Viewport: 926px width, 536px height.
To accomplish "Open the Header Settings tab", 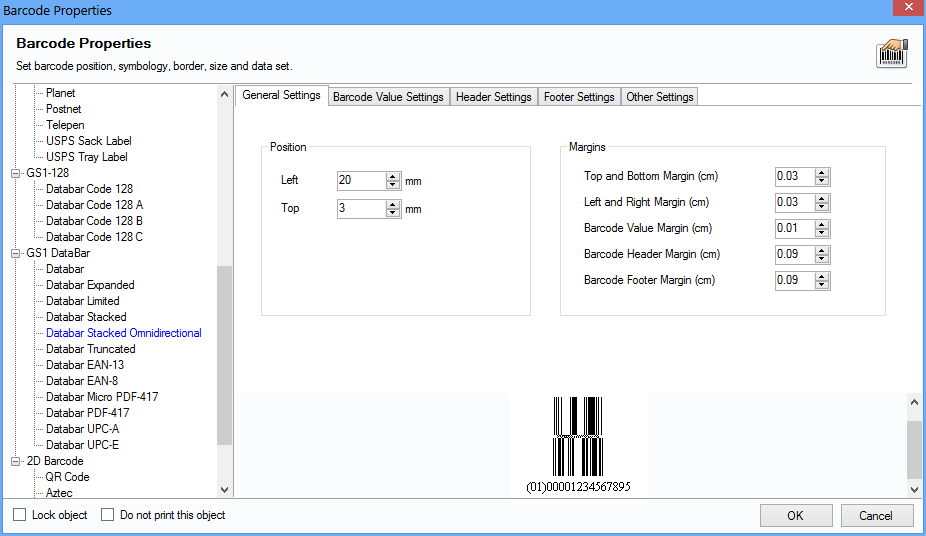I will pos(493,97).
